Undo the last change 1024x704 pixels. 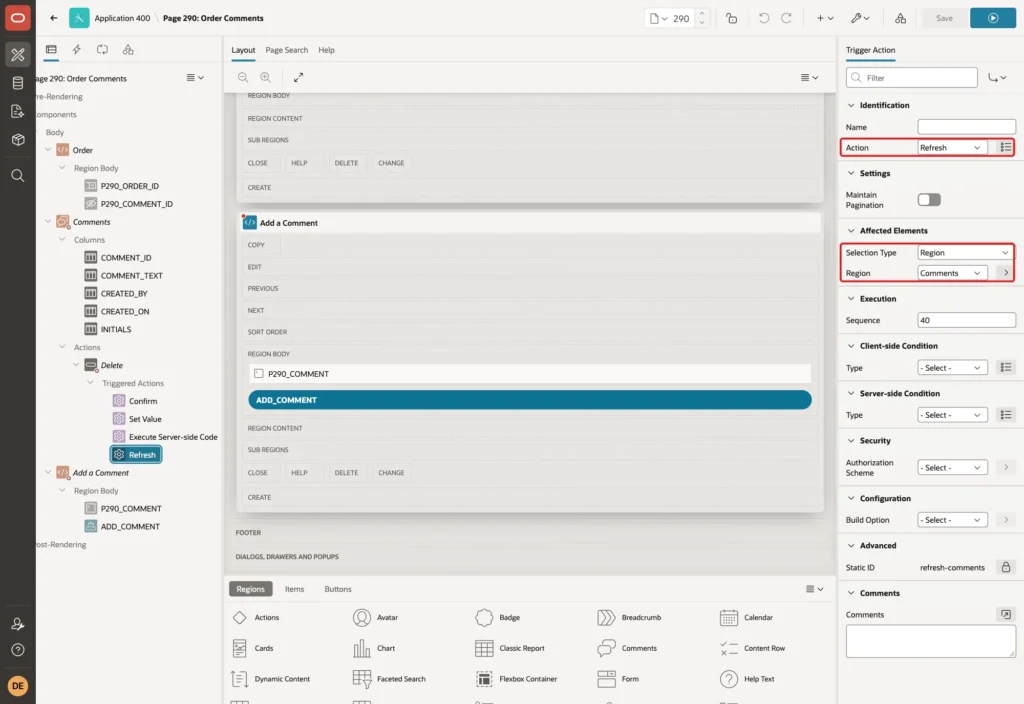(x=763, y=18)
